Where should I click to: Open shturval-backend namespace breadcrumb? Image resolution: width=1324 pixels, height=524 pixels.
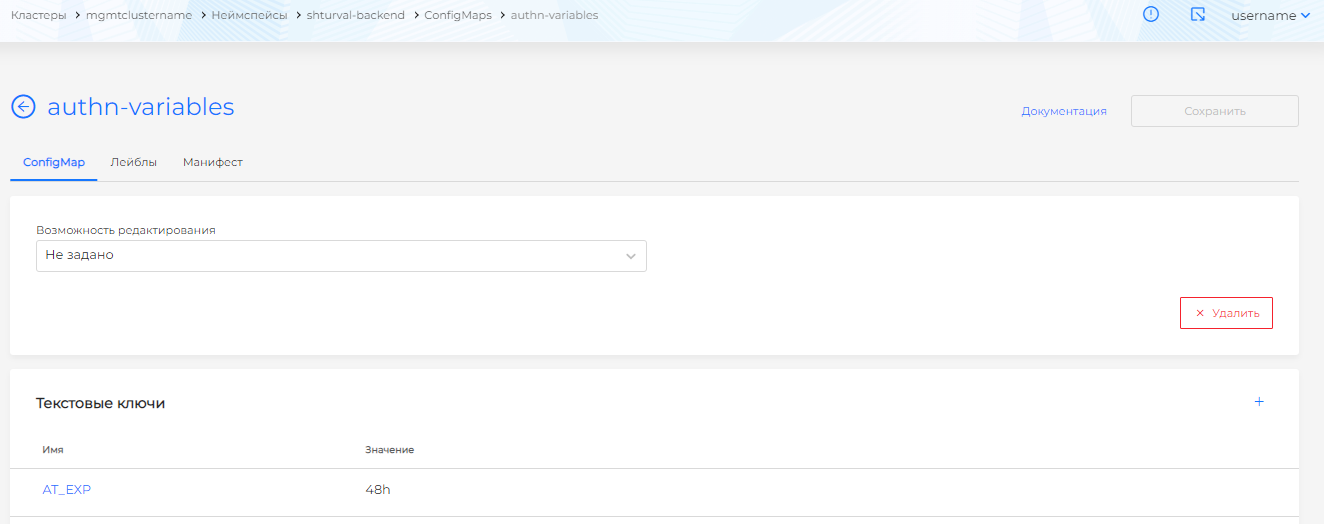pyautogui.click(x=356, y=16)
